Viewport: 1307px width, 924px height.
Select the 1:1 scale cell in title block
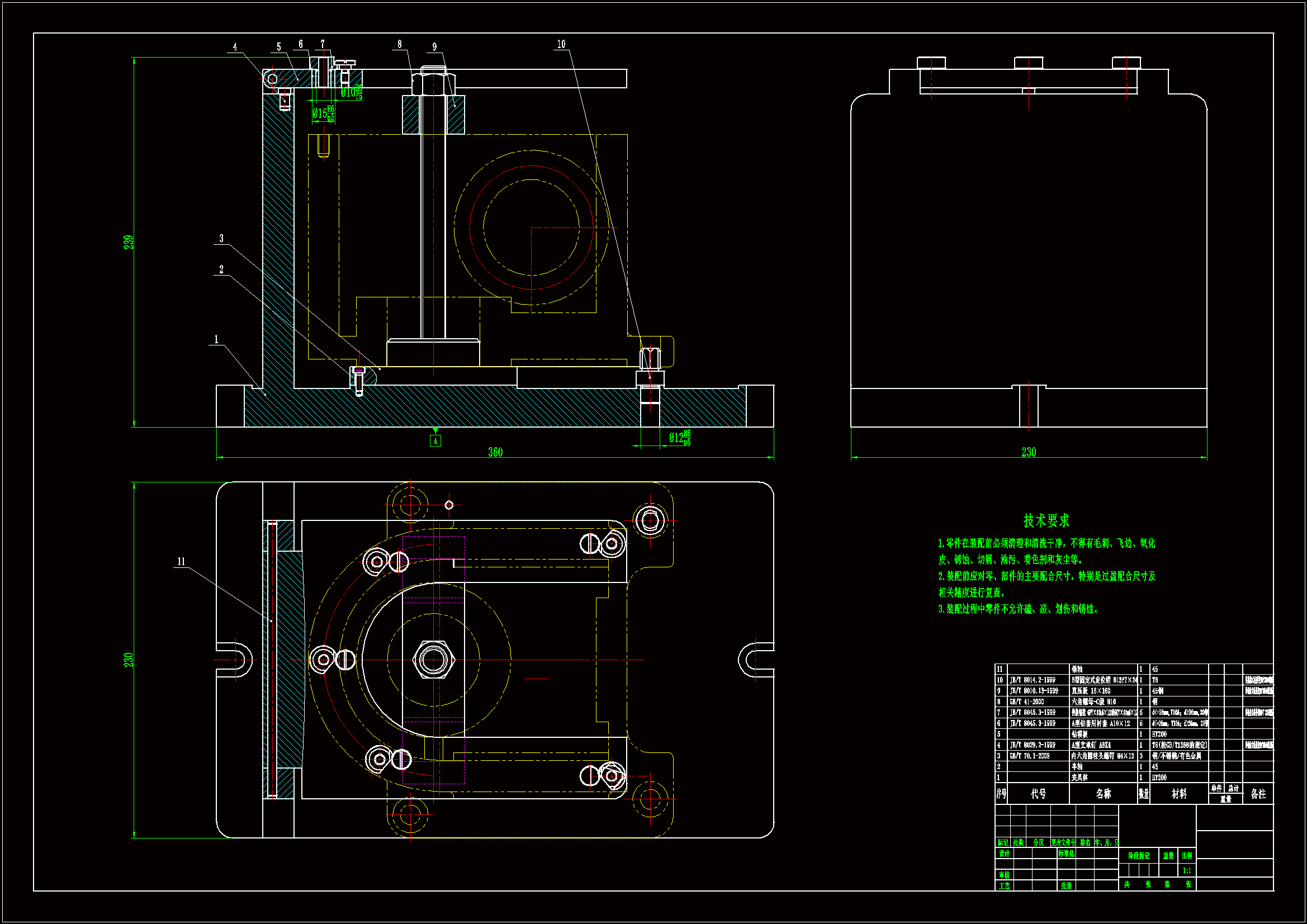1187,870
